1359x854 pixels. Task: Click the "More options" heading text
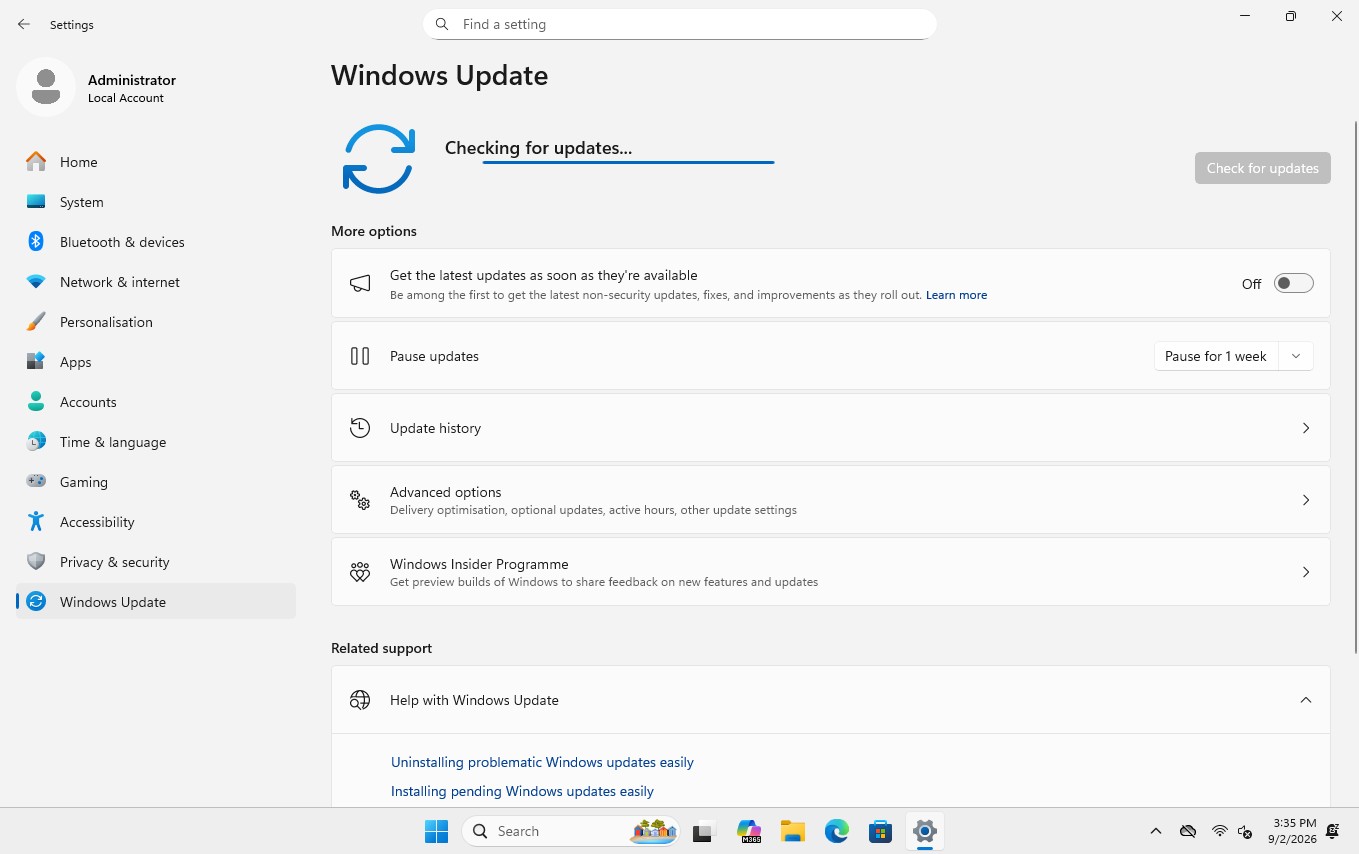tap(374, 231)
